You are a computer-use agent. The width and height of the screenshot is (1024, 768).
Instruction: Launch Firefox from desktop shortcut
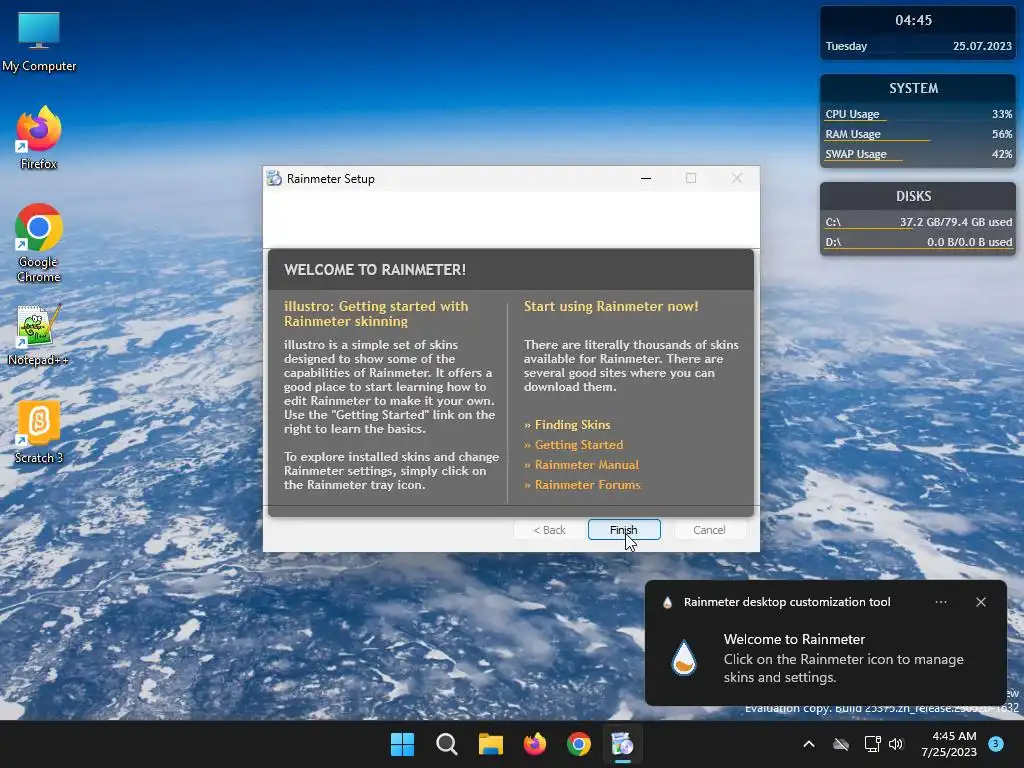coord(39,138)
